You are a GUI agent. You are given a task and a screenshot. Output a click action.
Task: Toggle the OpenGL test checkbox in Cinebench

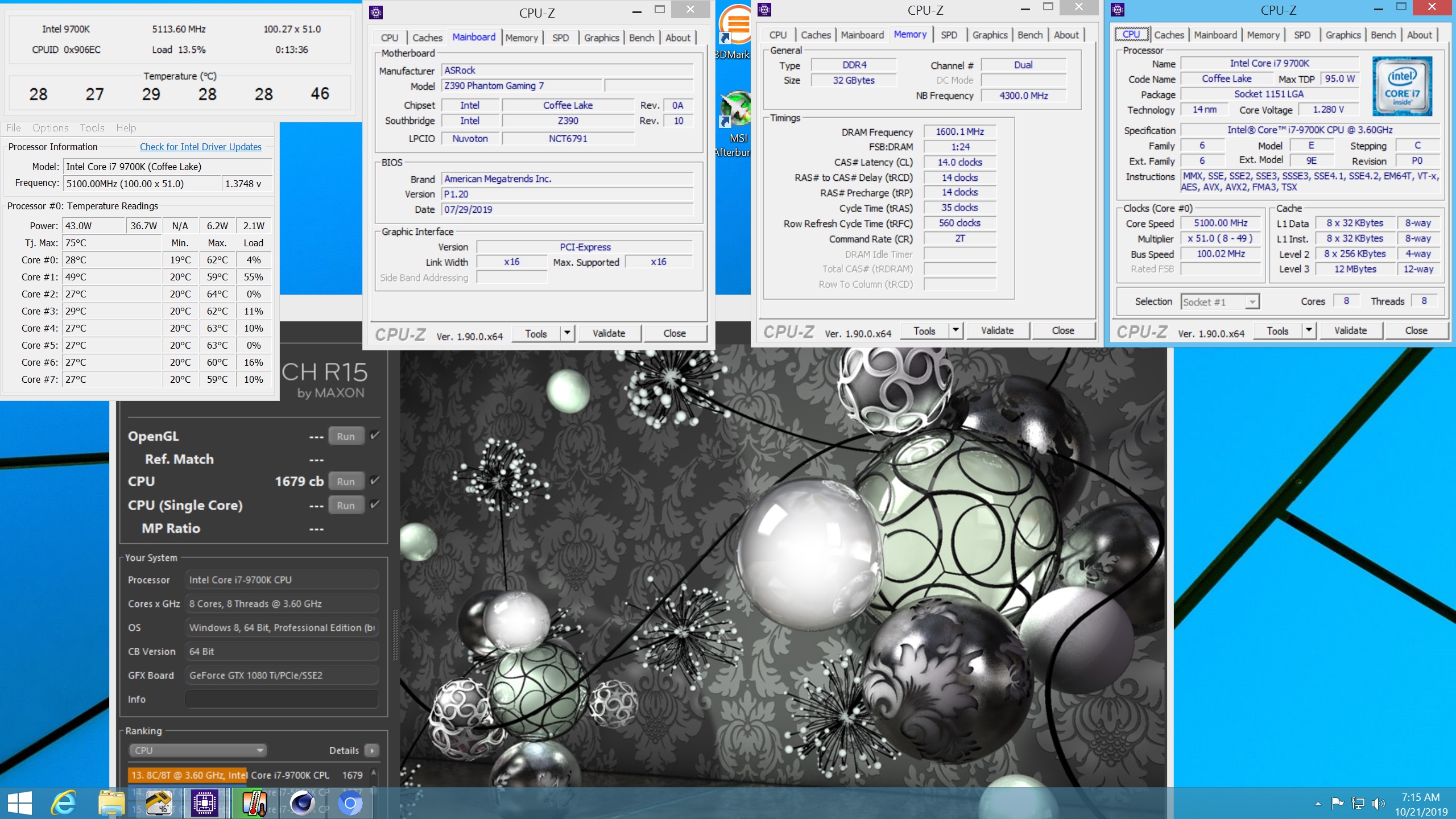(x=375, y=436)
